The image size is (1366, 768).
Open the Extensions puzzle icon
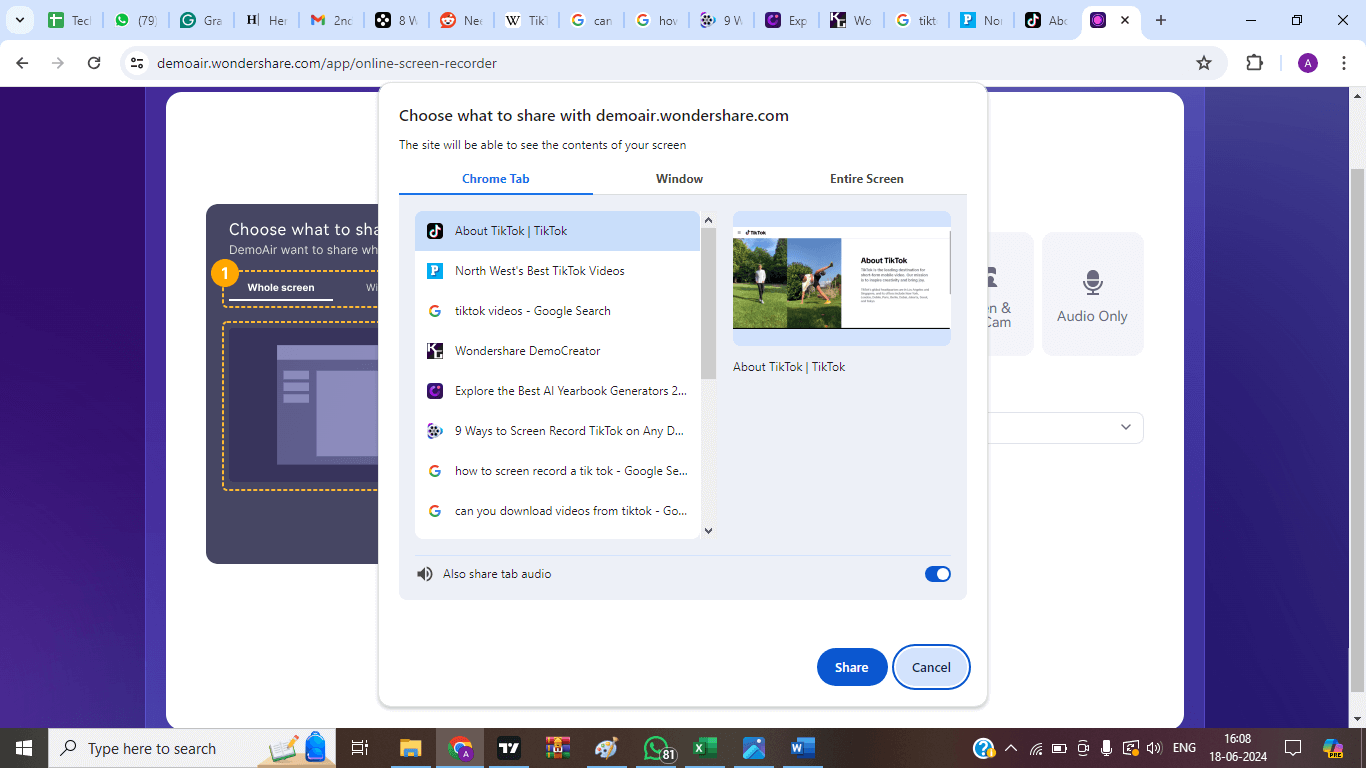click(x=1254, y=63)
